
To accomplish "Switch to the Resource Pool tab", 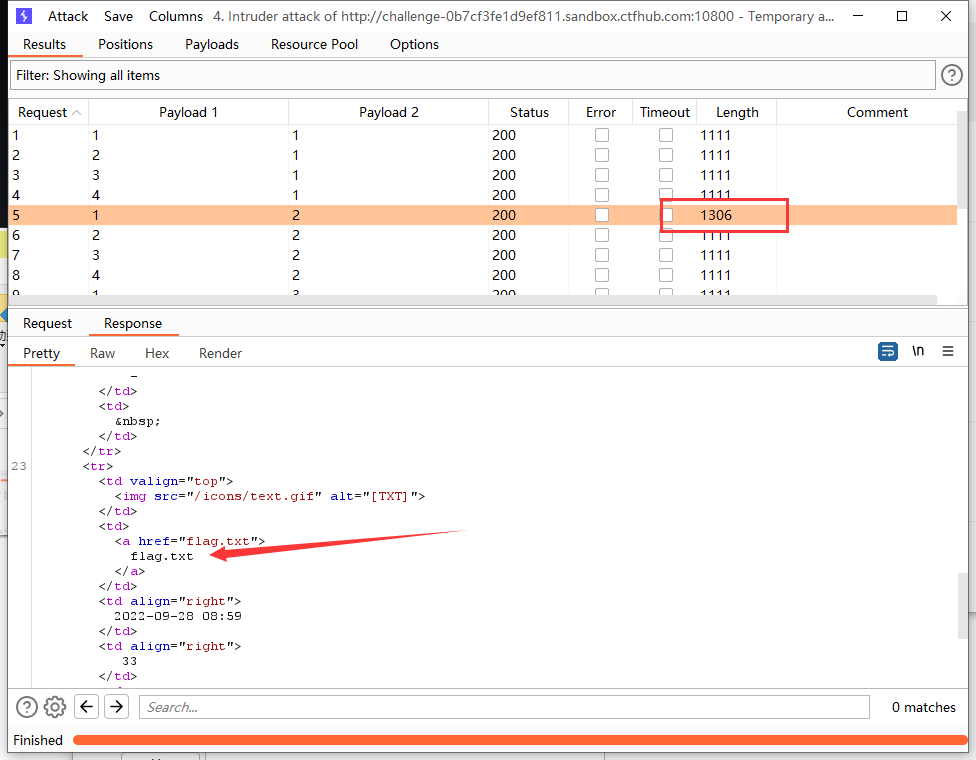I will (314, 44).
